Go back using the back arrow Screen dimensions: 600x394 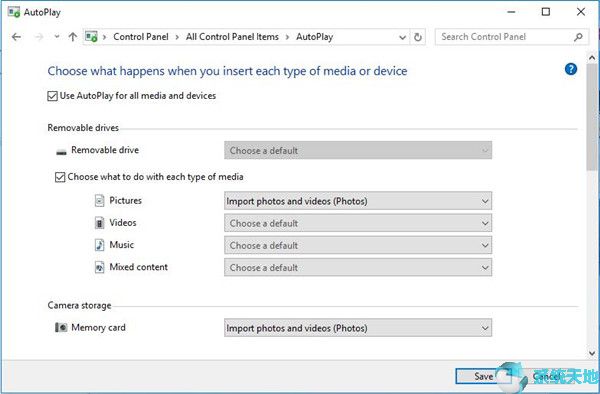[16, 37]
